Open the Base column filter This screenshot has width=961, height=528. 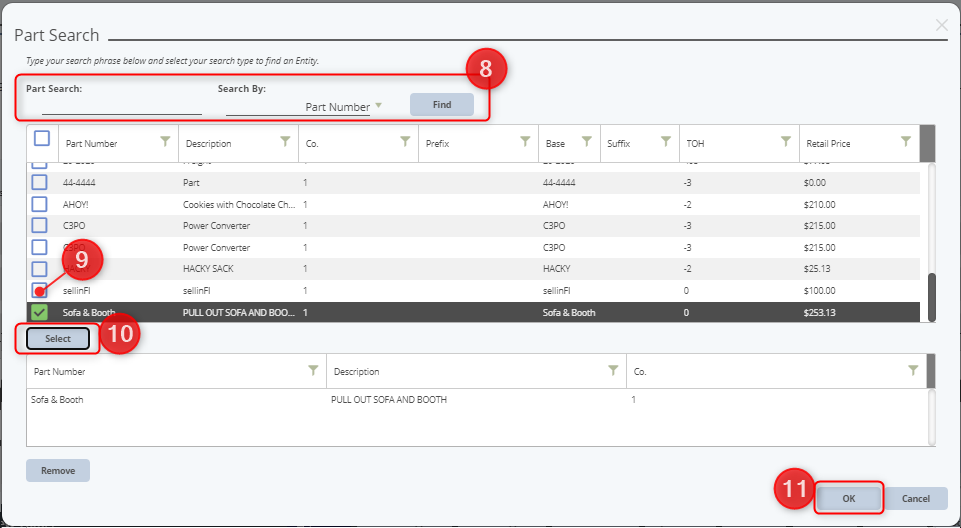[587, 141]
